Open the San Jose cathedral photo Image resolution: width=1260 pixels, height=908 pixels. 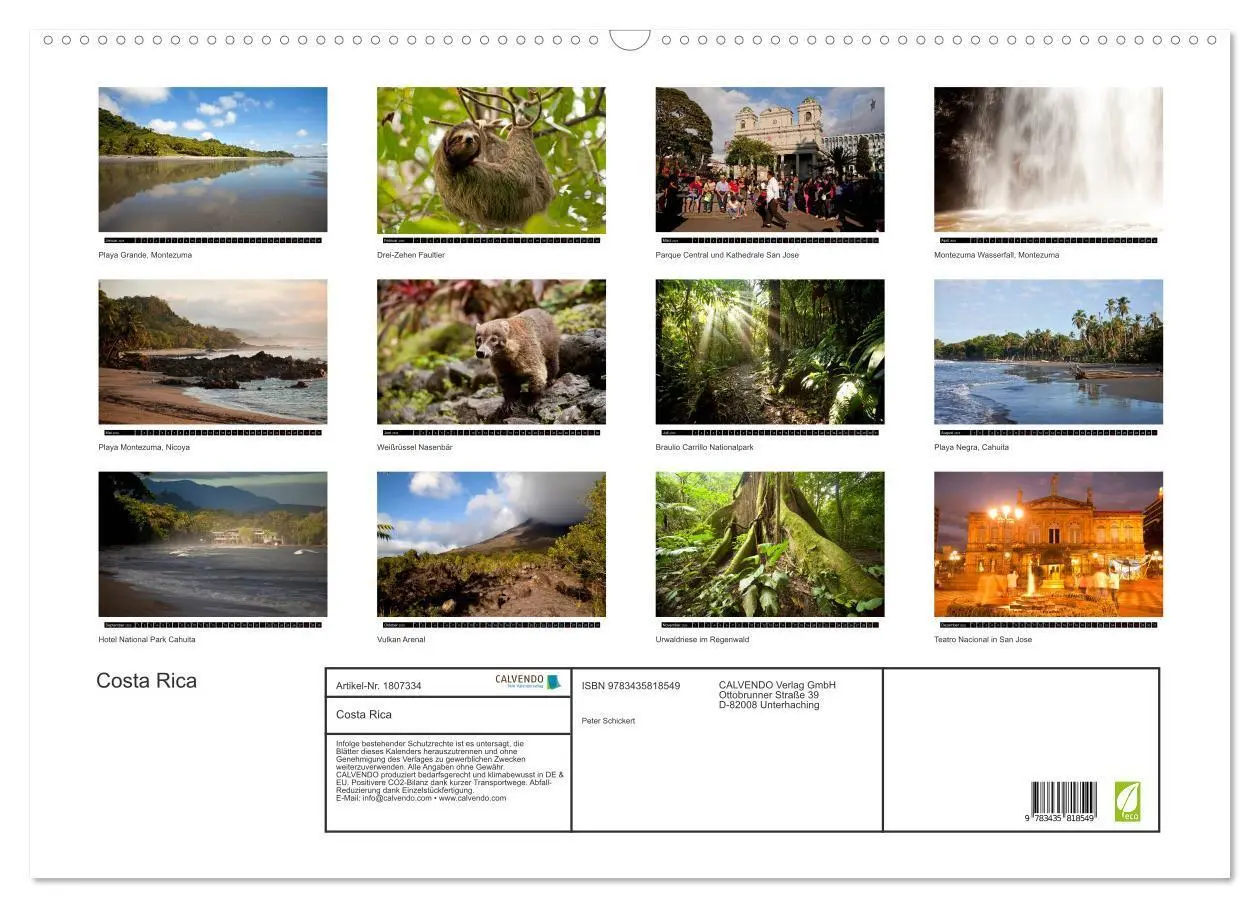point(769,160)
